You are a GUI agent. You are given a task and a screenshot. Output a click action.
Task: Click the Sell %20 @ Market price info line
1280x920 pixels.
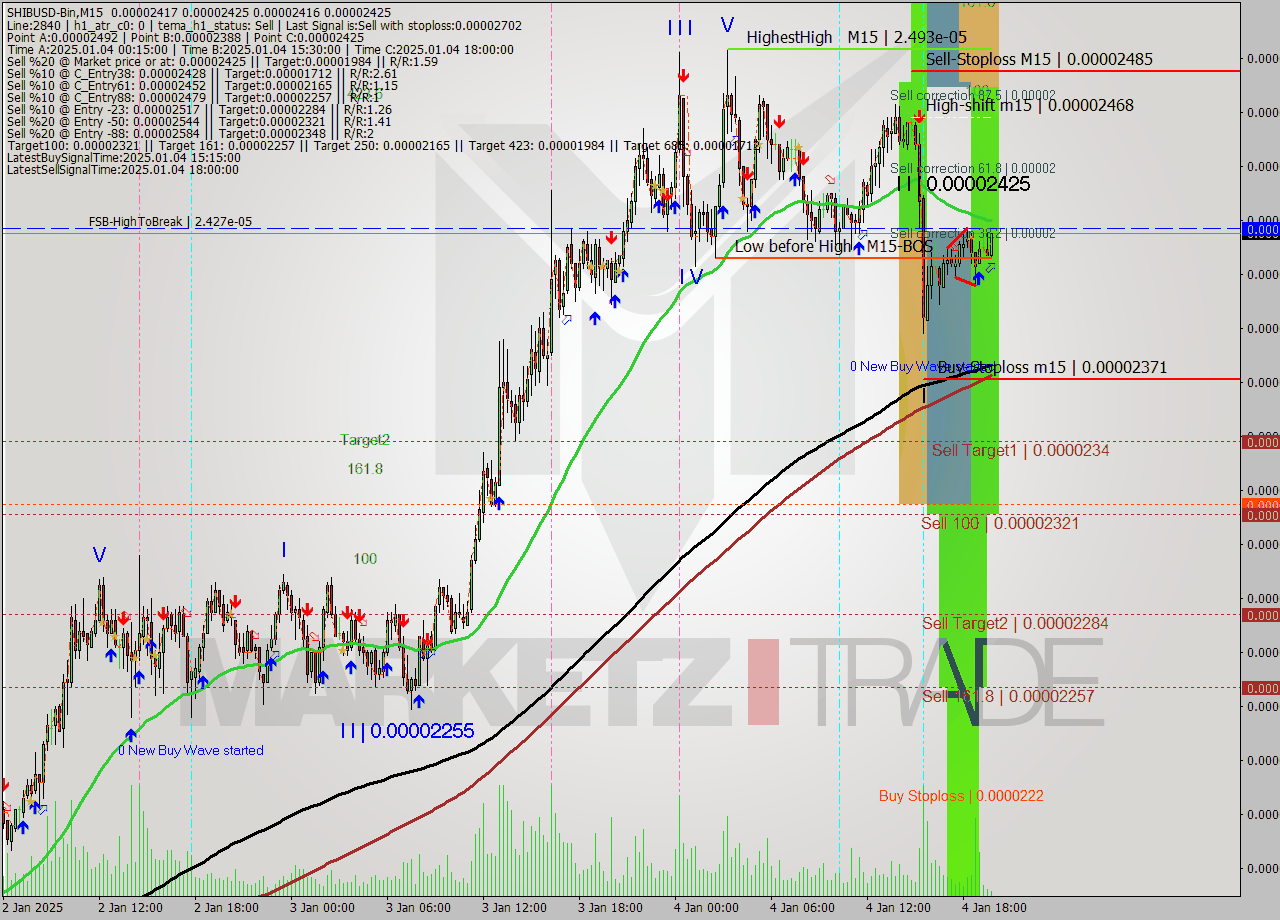[222, 61]
